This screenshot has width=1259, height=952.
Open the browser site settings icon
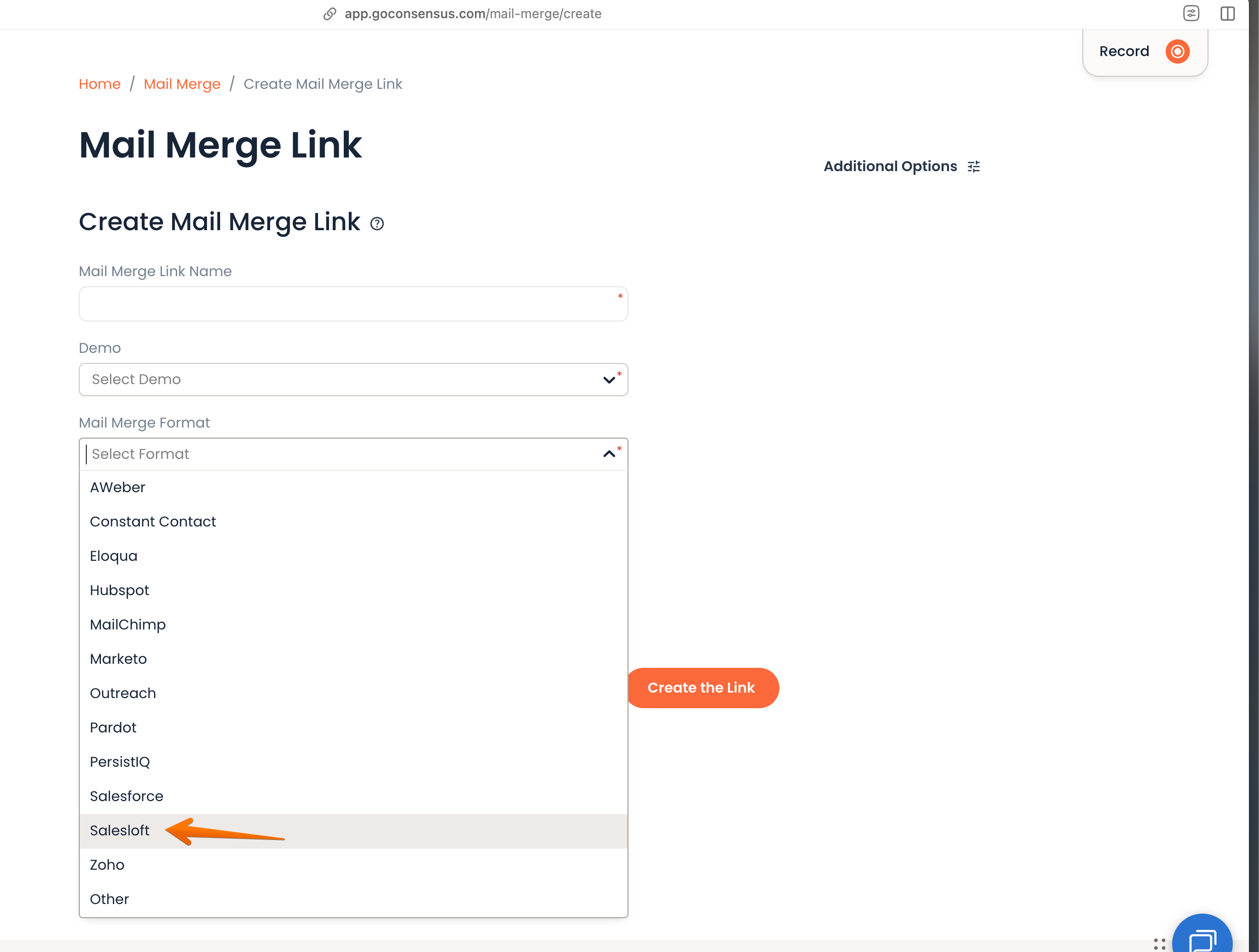click(x=1191, y=14)
